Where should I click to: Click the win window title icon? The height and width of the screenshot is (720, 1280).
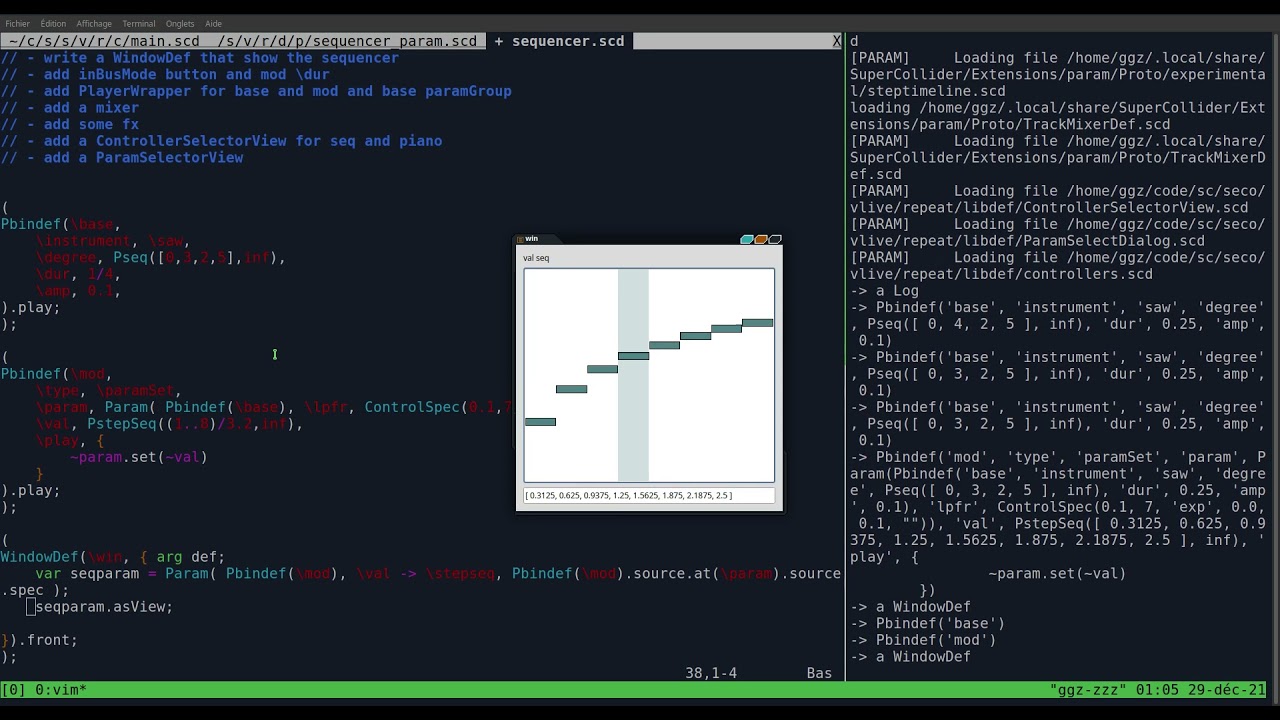click(519, 239)
